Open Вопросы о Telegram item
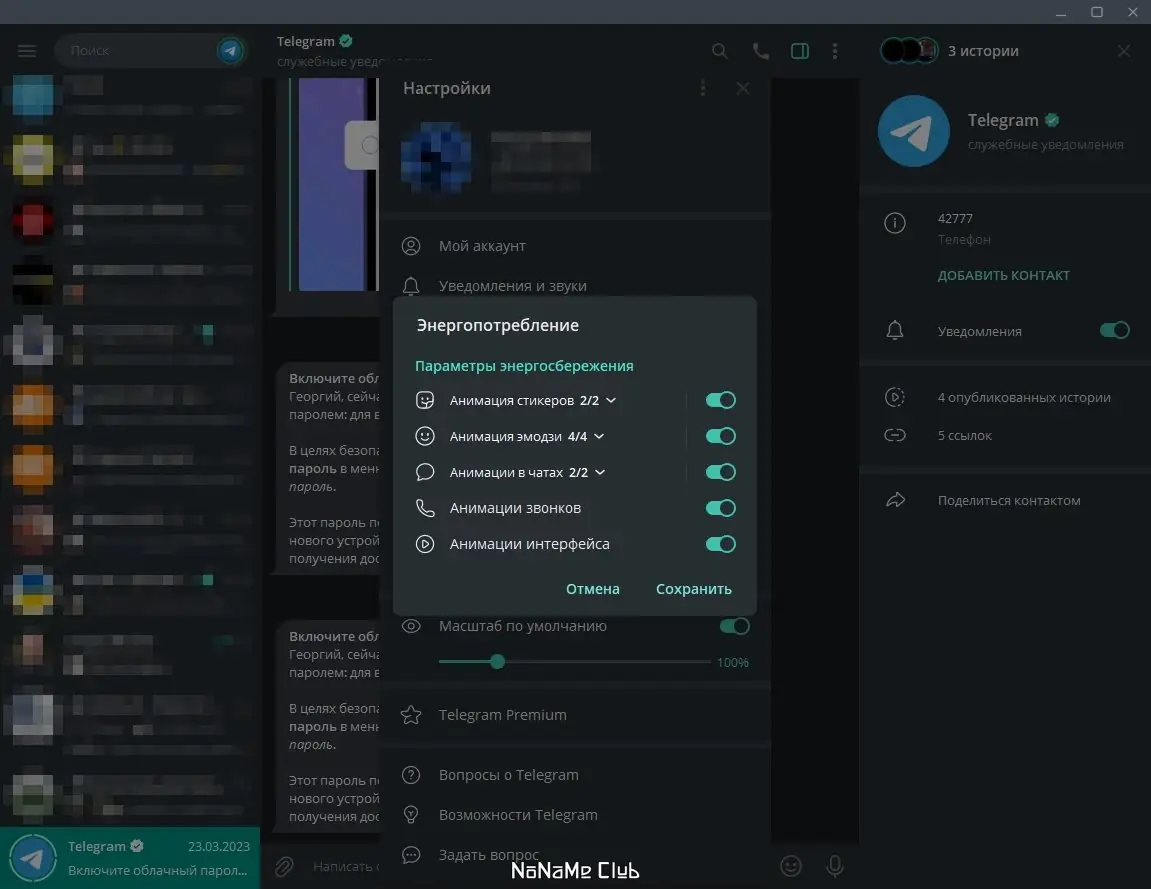Viewport: 1151px width, 889px height. point(576,775)
